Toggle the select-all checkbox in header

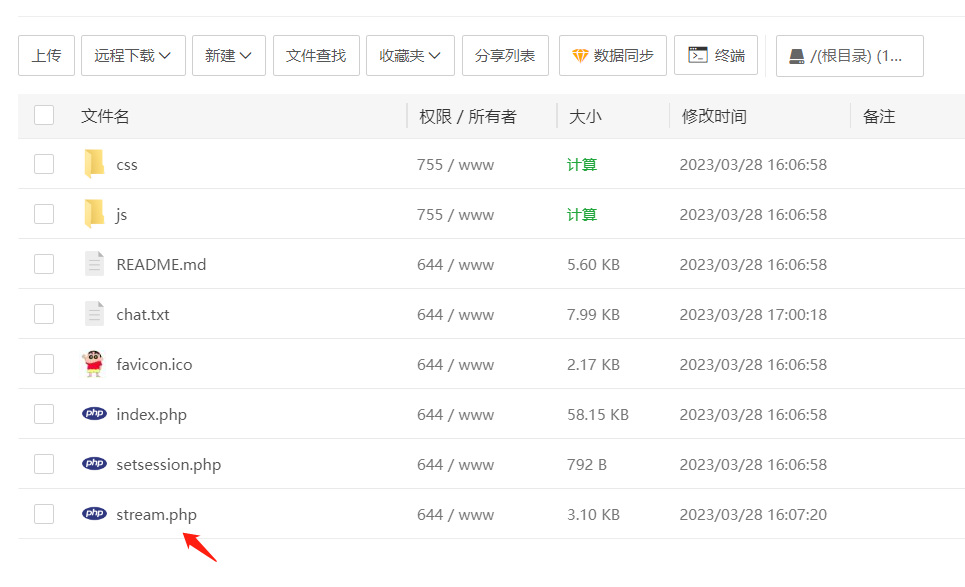[x=44, y=116]
